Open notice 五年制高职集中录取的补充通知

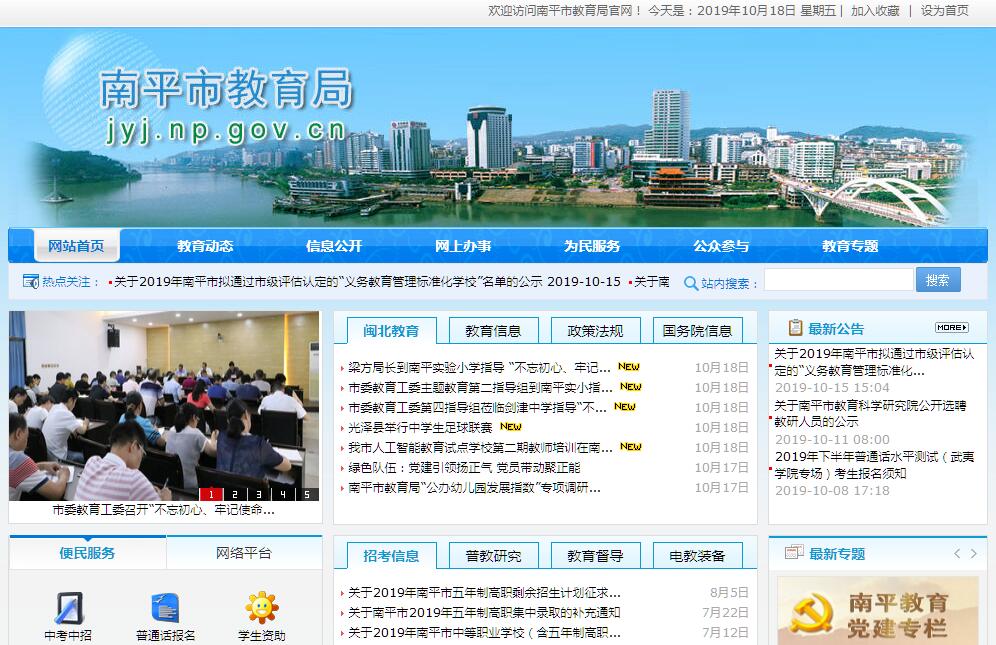(485, 613)
